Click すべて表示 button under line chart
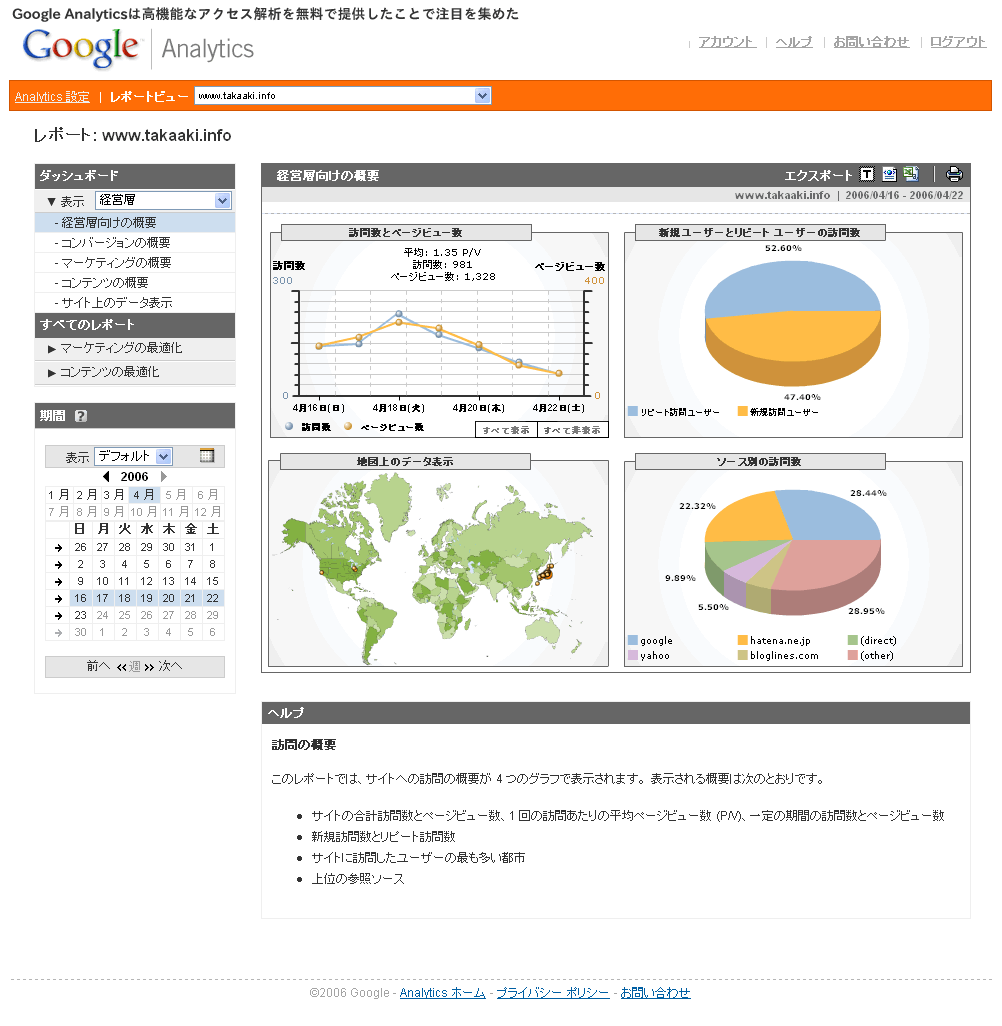The width and height of the screenshot is (1002, 1026). pos(506,430)
